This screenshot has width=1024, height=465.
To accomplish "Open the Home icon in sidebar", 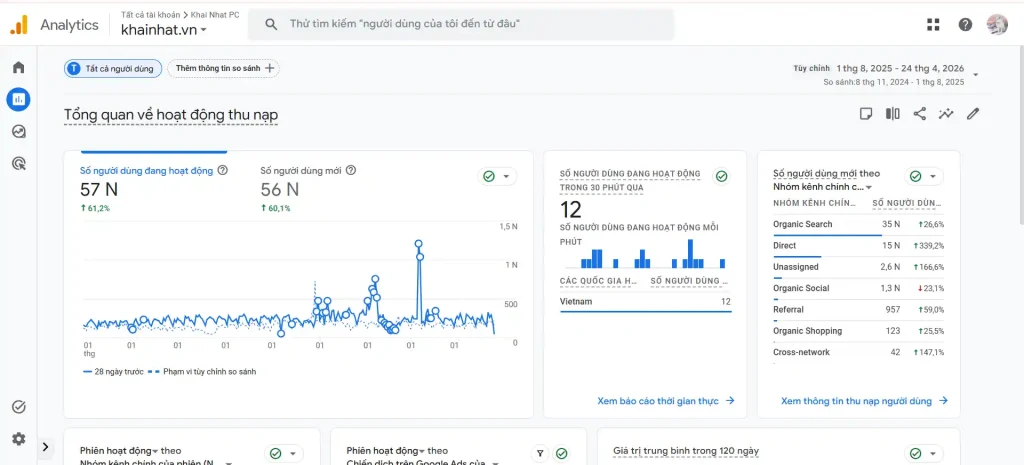I will tap(18, 67).
